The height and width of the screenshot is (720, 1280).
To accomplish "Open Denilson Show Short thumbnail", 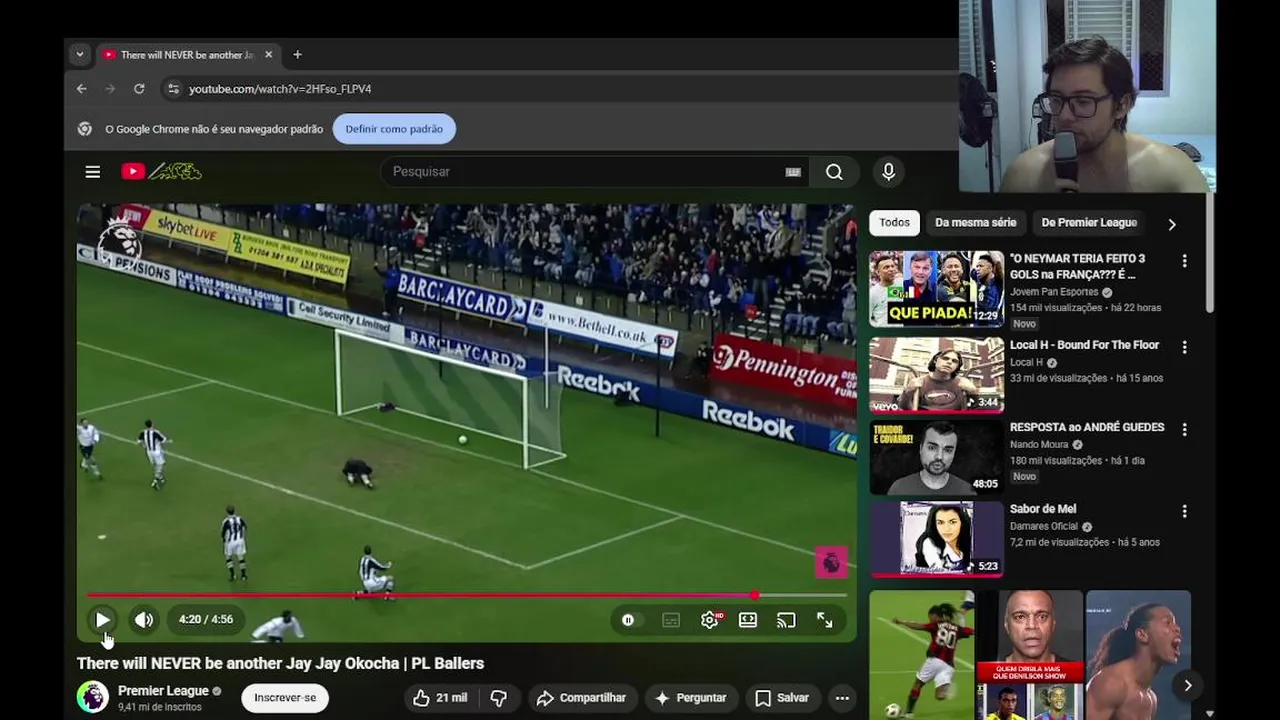I will (x=1030, y=655).
